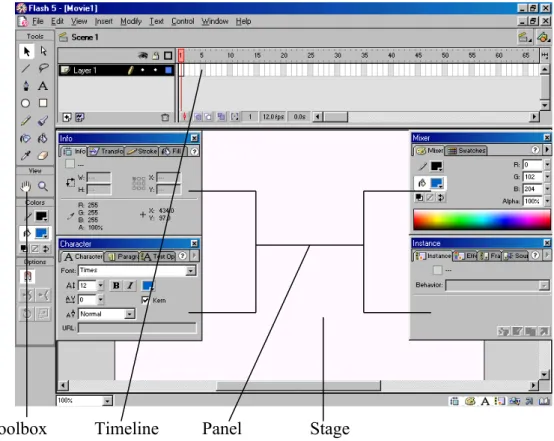Select the Hand tool
Screen dimensions: 554x441
click(26, 186)
